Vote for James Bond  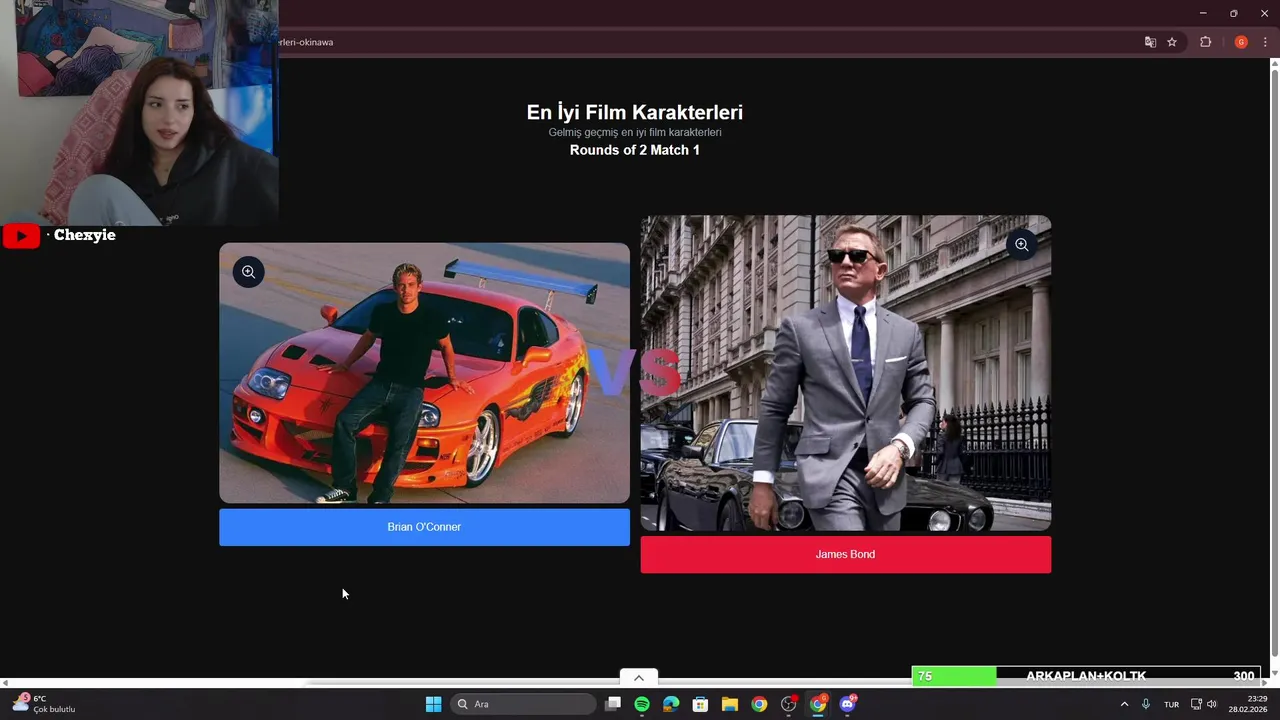845,555
